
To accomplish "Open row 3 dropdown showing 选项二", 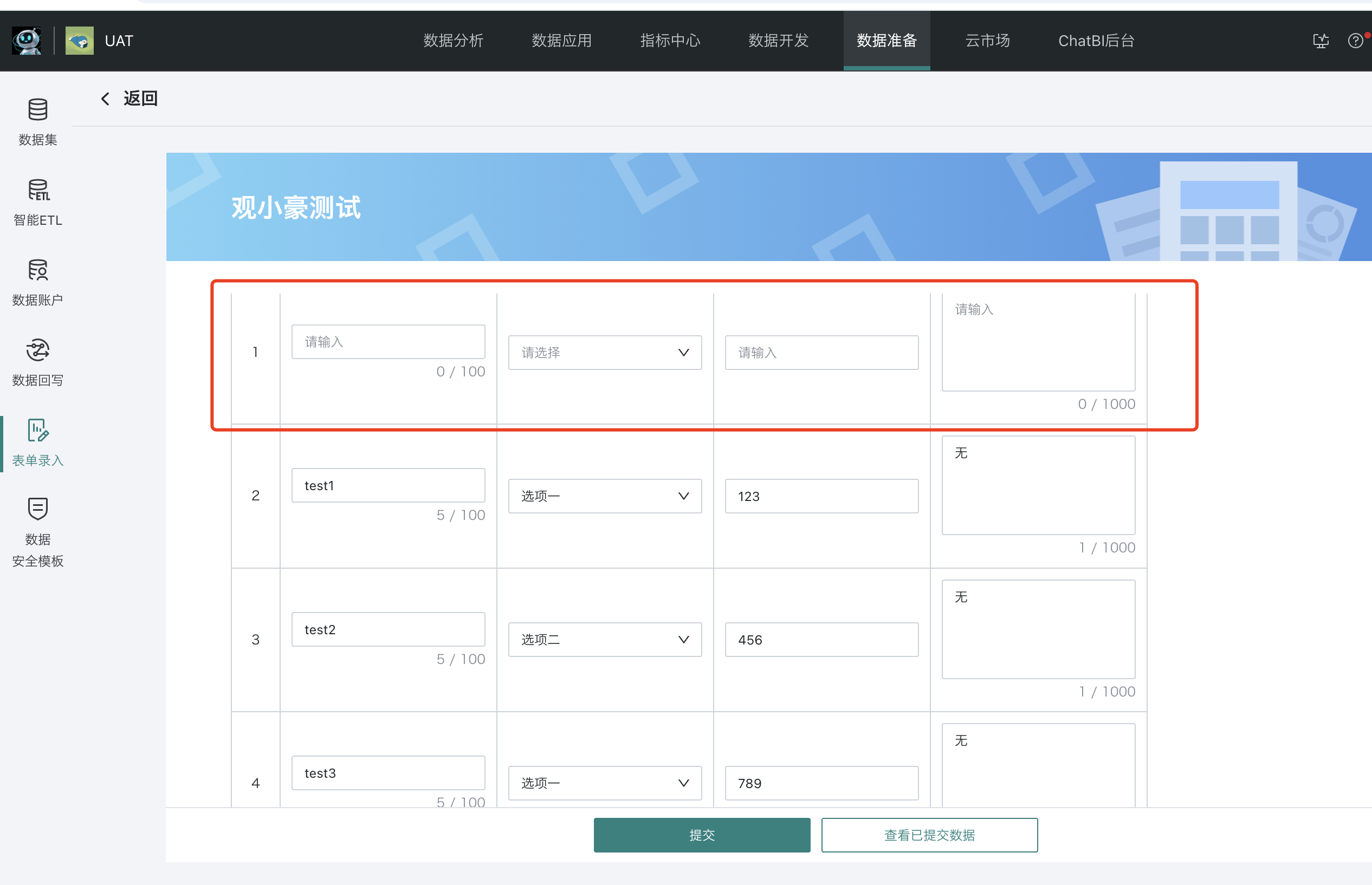I will pyautogui.click(x=604, y=640).
